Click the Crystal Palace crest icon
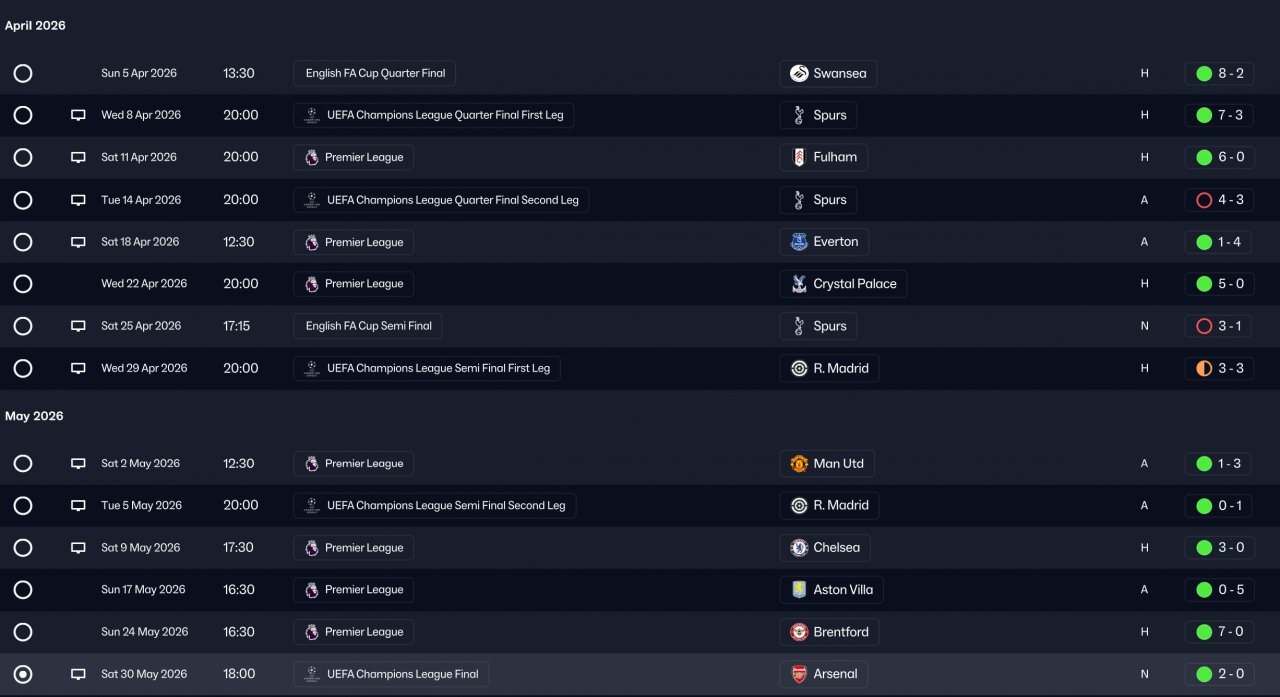Screen dimensions: 1280x697 tap(799, 284)
